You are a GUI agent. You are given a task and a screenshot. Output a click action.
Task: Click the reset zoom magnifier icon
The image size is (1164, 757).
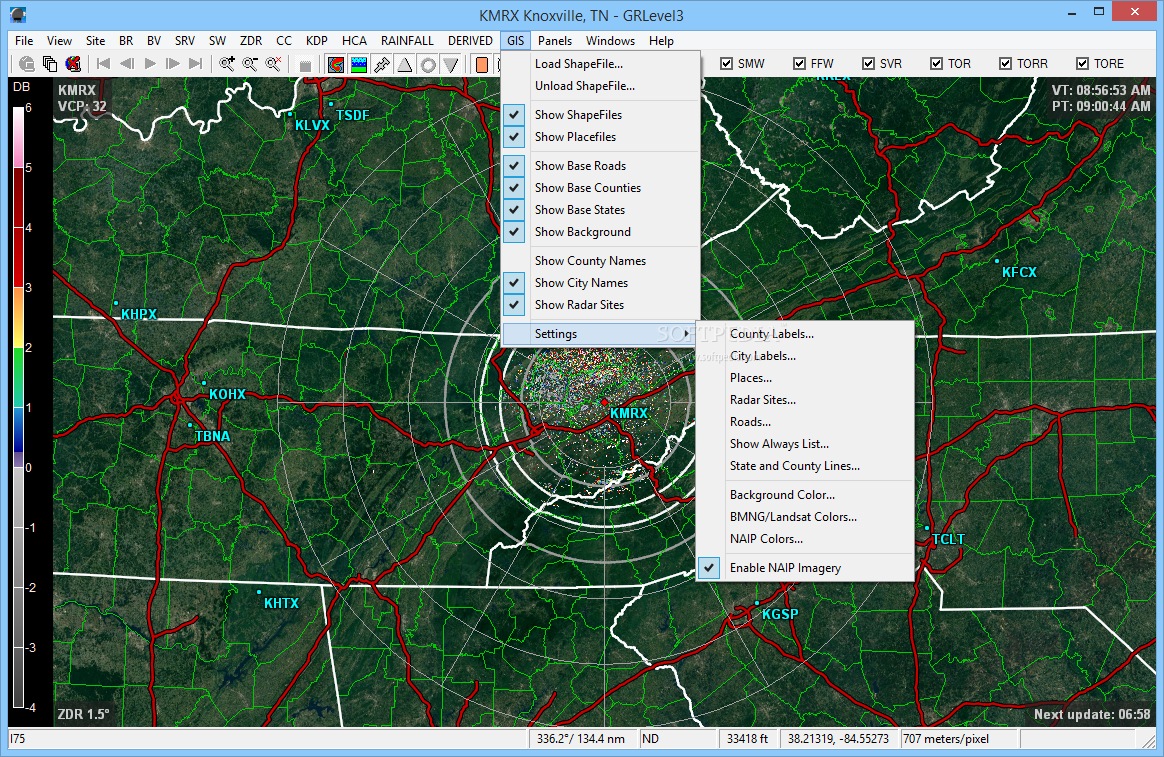pos(273,64)
